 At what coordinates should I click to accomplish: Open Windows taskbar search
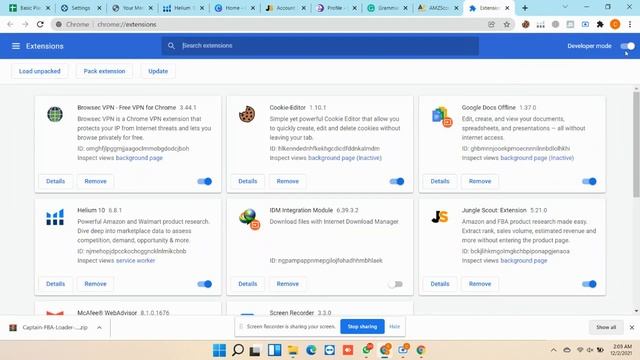[238, 350]
